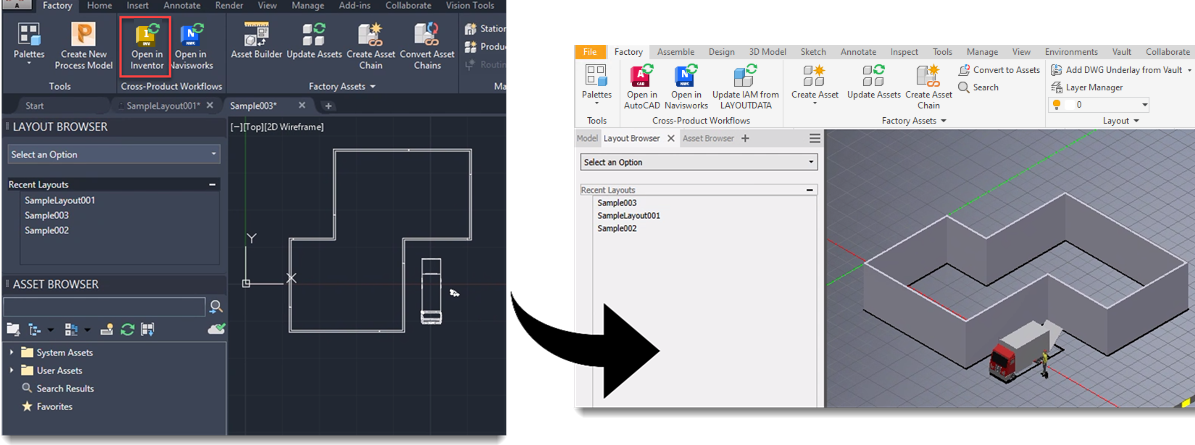
Task: Add new browser tab with plus in Inventor
Action: pos(745,139)
